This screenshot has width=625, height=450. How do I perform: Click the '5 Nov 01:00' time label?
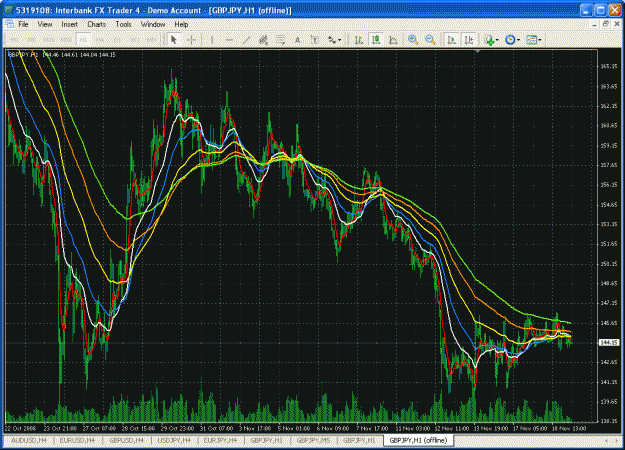294,428
